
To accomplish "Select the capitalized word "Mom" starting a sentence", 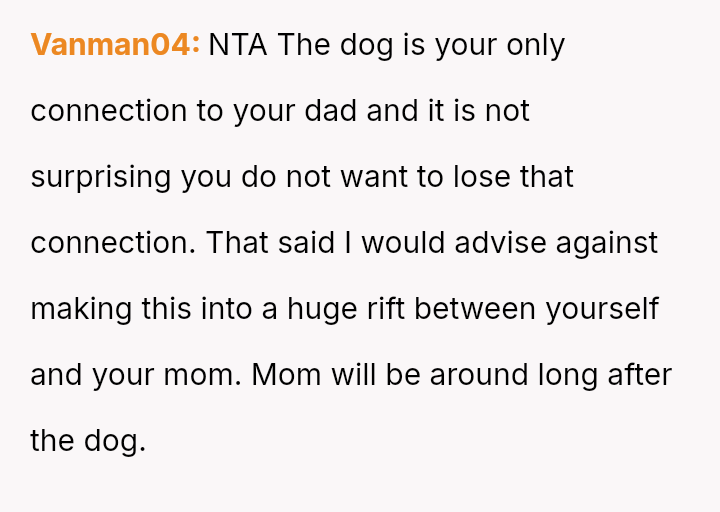I will click(x=284, y=375).
